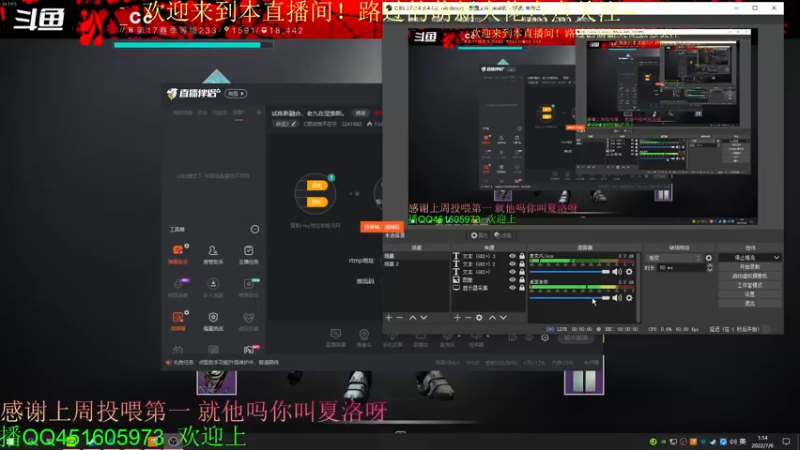The height and width of the screenshot is (450, 800).
Task: Open source properties gear in 来源 toolbar
Action: 479,317
